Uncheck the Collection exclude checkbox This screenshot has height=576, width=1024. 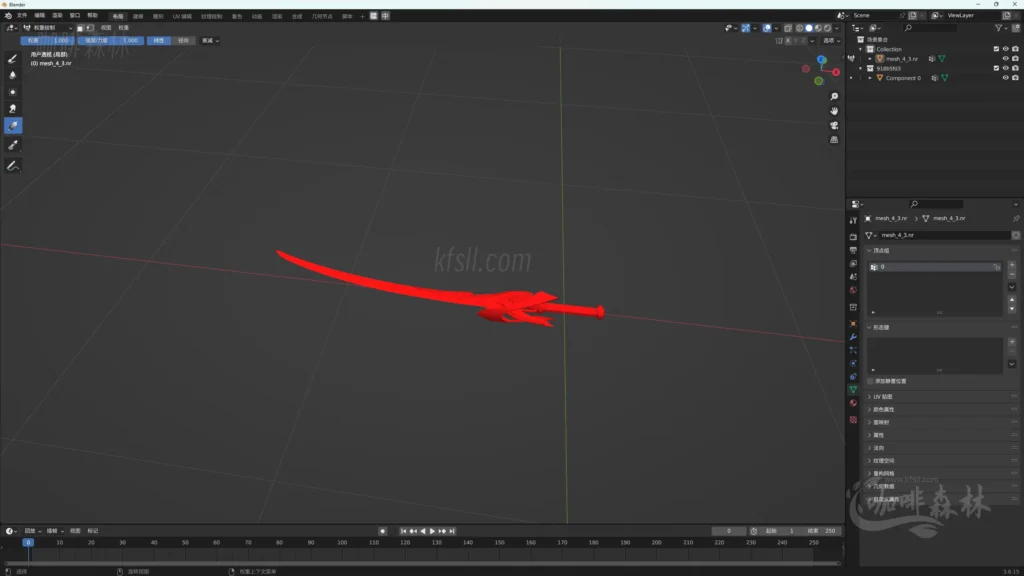995,49
